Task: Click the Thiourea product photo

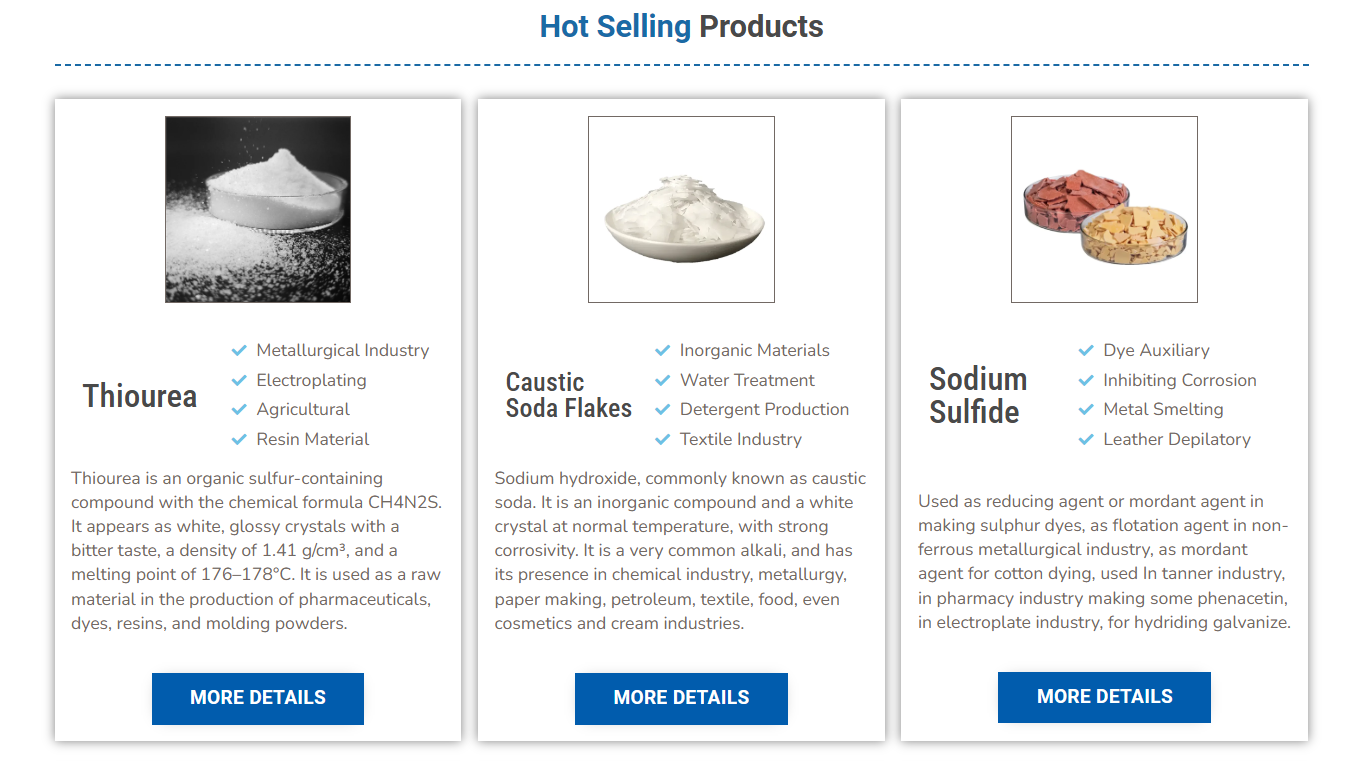Action: click(x=258, y=209)
